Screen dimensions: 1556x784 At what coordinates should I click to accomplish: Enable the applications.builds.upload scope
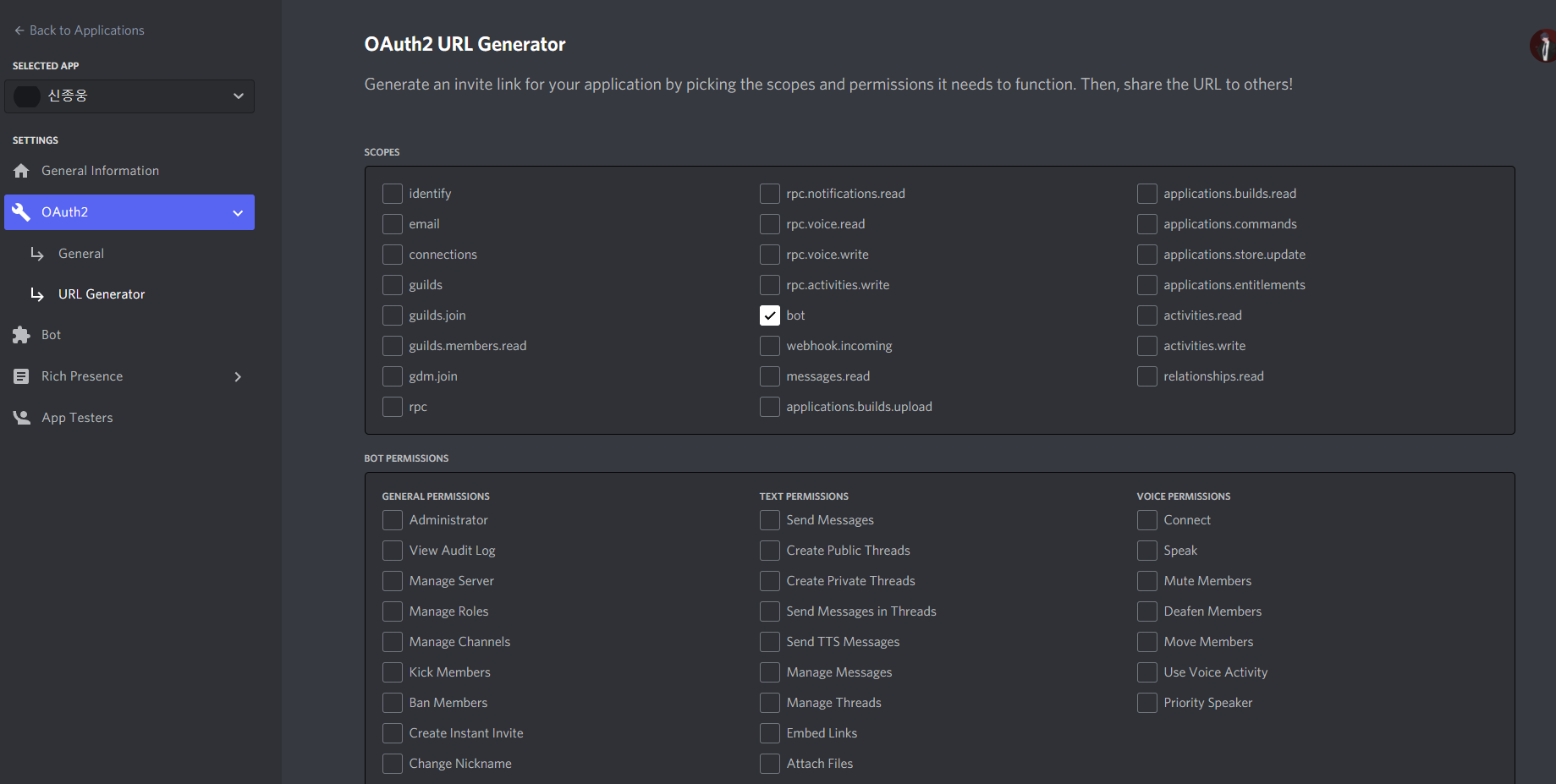pos(770,407)
